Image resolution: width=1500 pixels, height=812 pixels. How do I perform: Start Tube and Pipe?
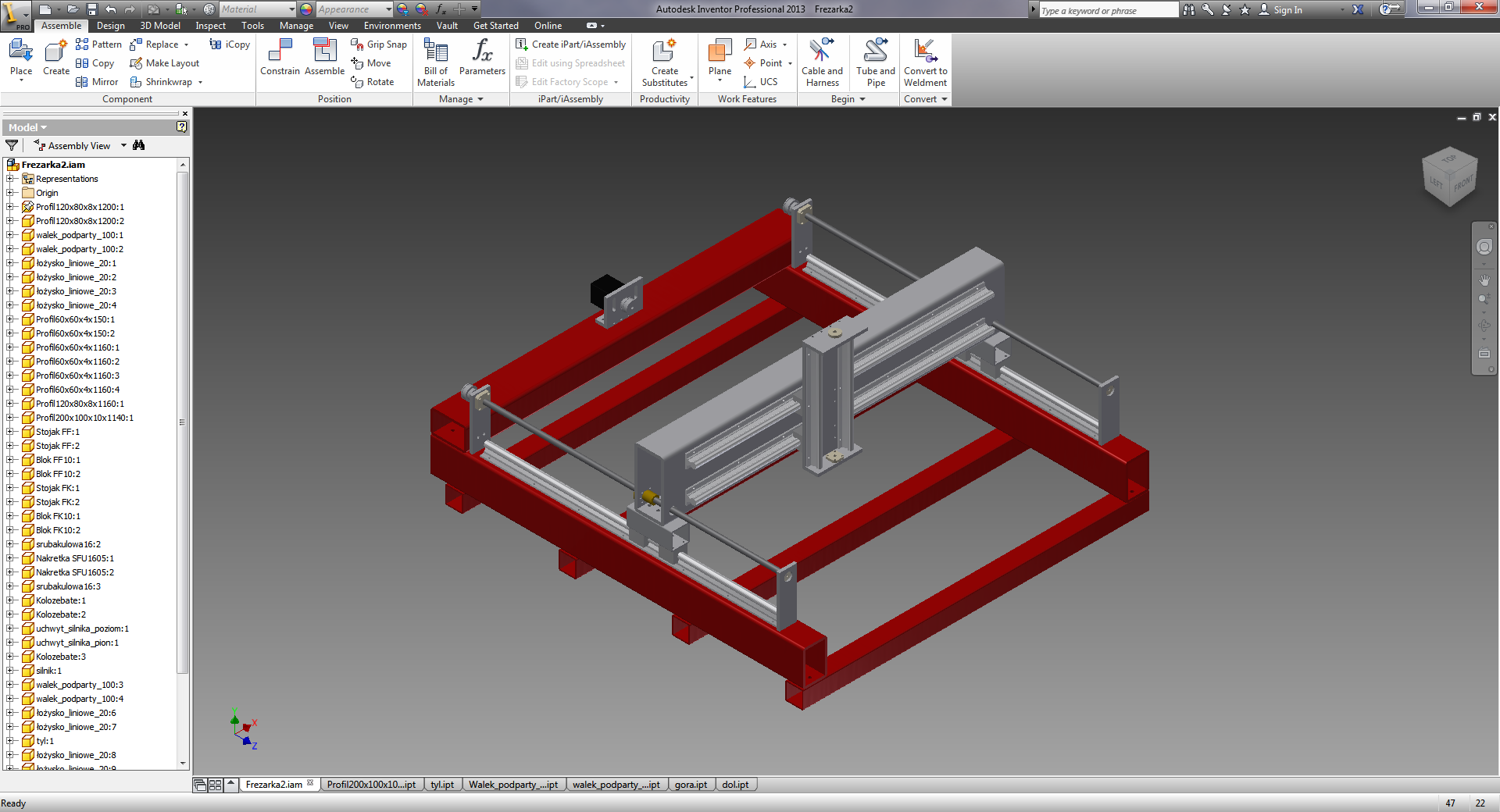[876, 62]
